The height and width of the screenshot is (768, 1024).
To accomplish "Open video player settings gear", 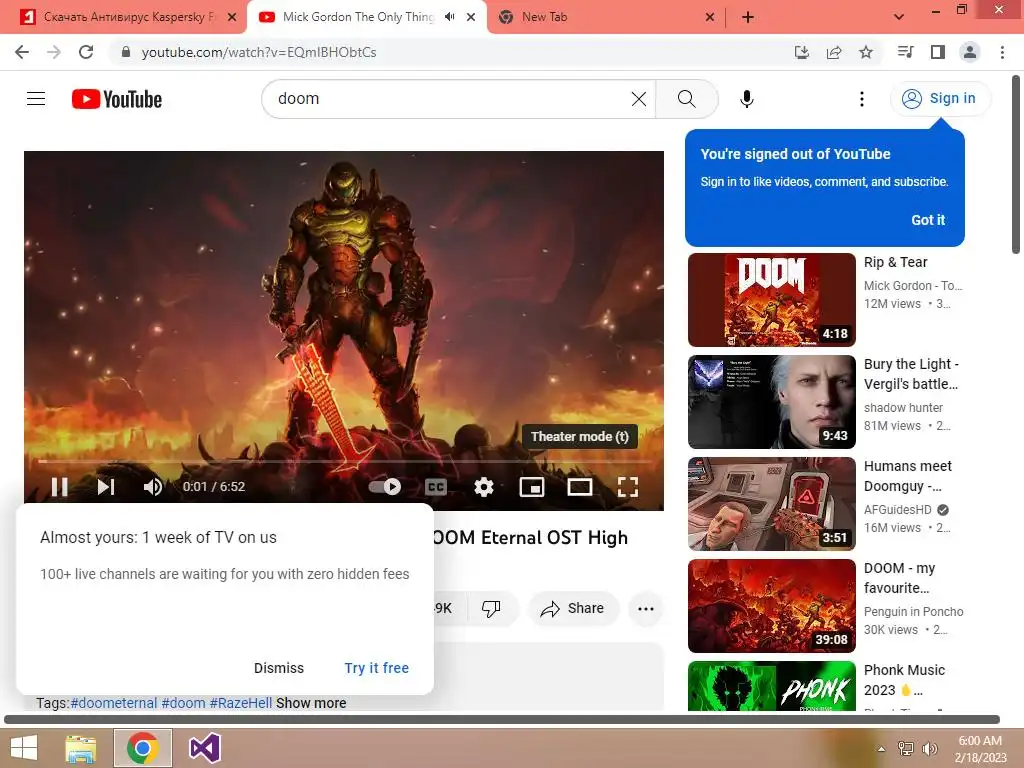I will coord(483,487).
